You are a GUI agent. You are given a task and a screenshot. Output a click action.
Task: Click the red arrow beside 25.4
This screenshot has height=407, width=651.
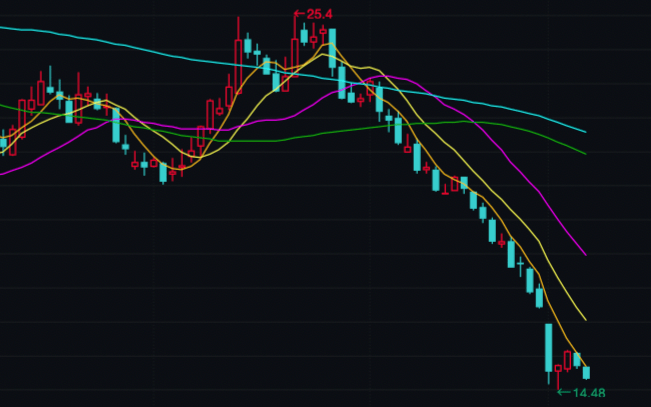click(299, 14)
